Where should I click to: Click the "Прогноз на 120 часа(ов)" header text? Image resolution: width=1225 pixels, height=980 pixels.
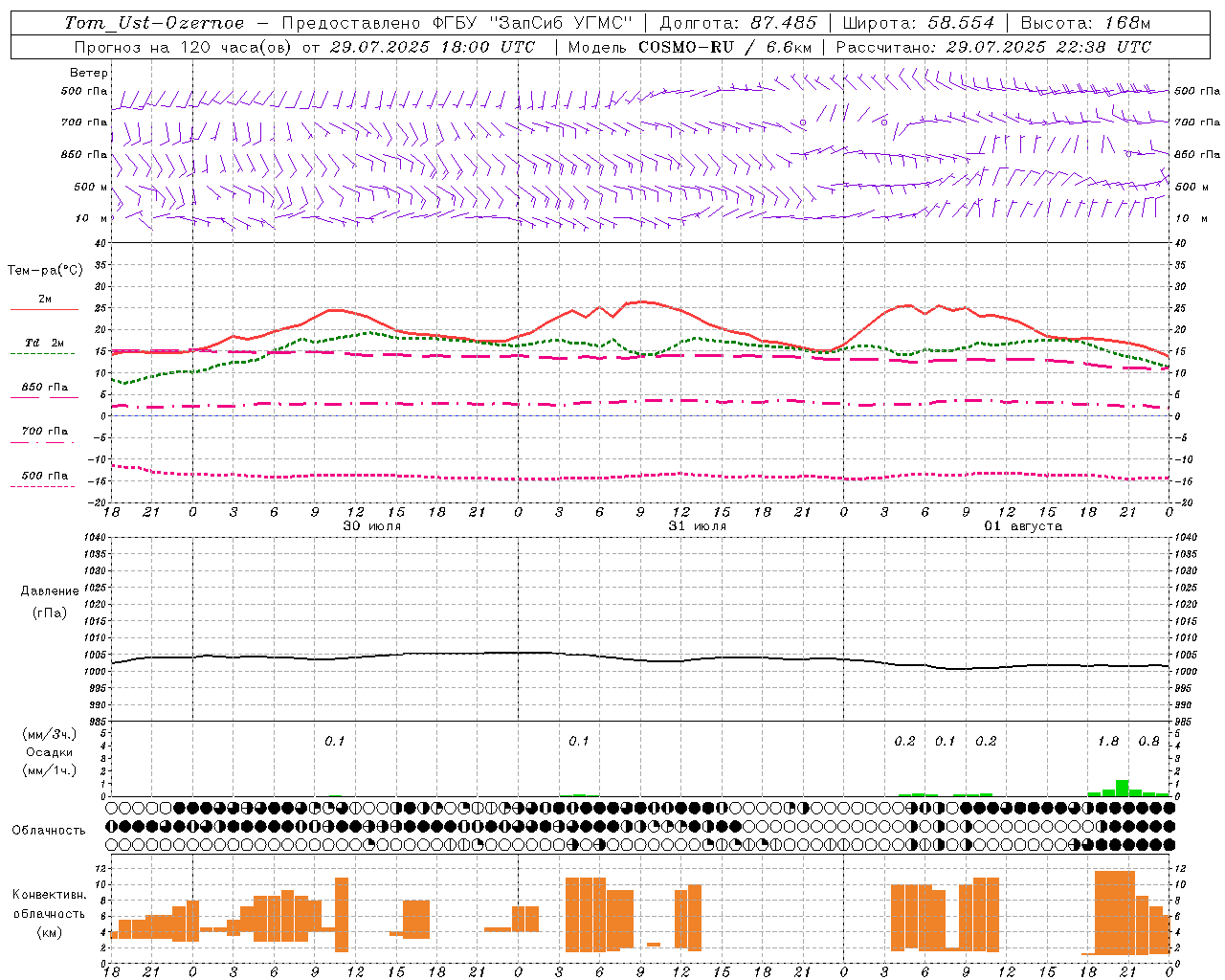pyautogui.click(x=183, y=47)
